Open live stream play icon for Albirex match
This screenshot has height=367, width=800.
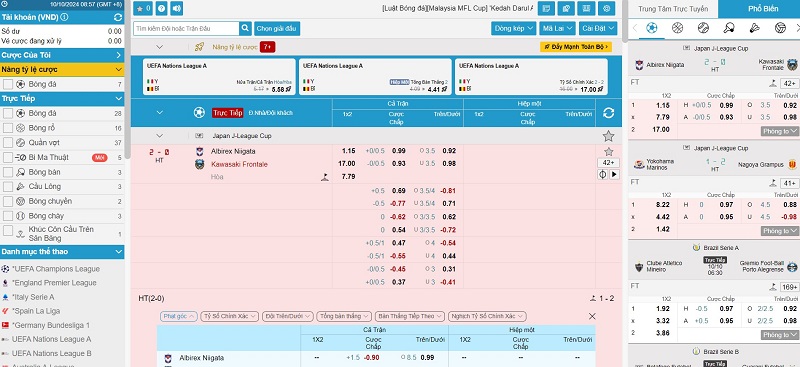pyautogui.click(x=614, y=175)
